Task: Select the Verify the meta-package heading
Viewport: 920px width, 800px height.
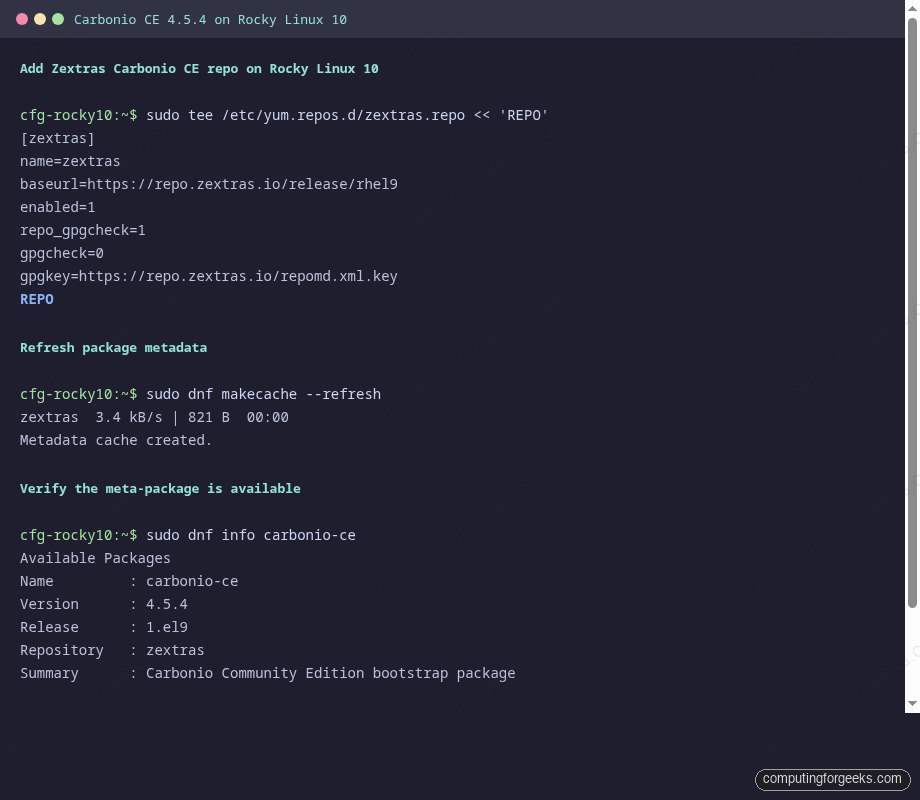Action: (160, 488)
